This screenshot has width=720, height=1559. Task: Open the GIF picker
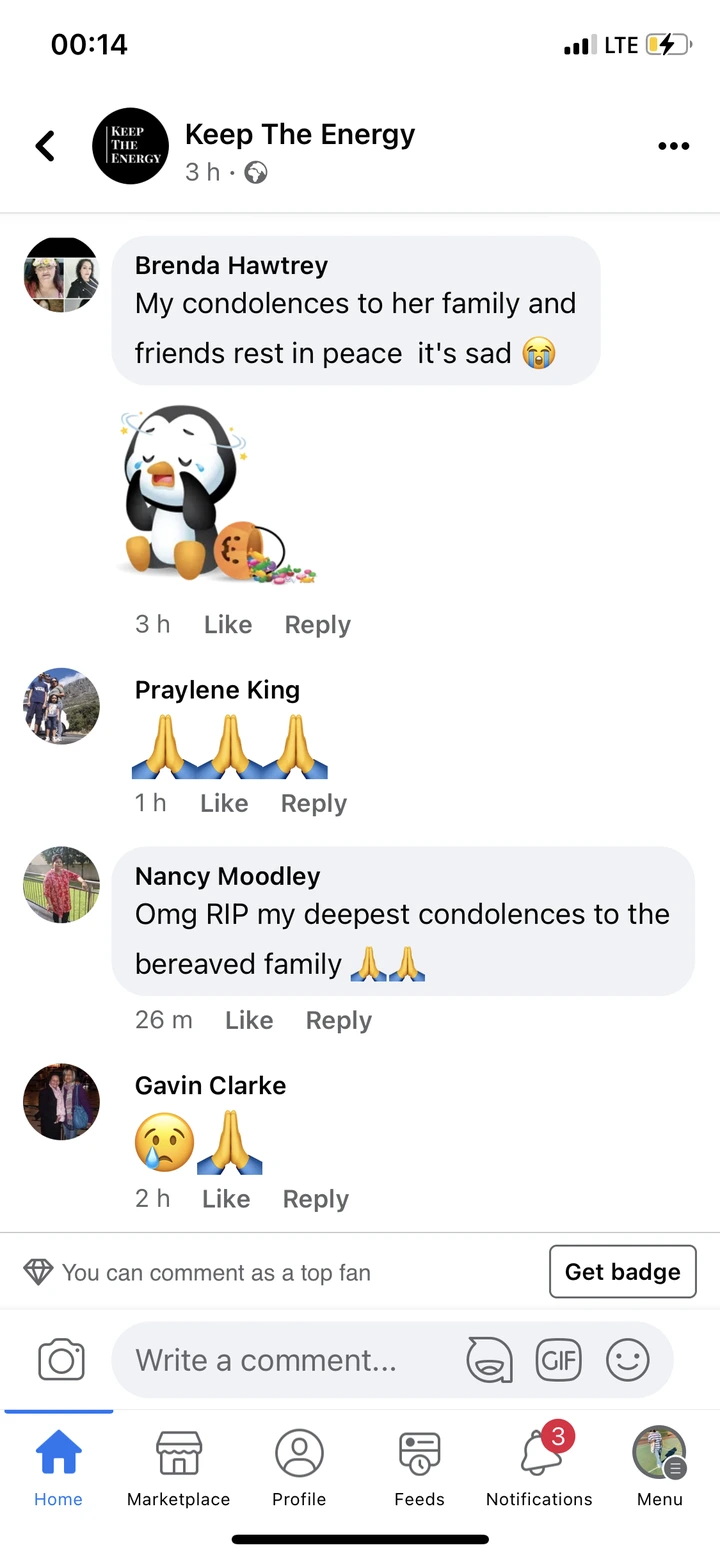point(559,1360)
